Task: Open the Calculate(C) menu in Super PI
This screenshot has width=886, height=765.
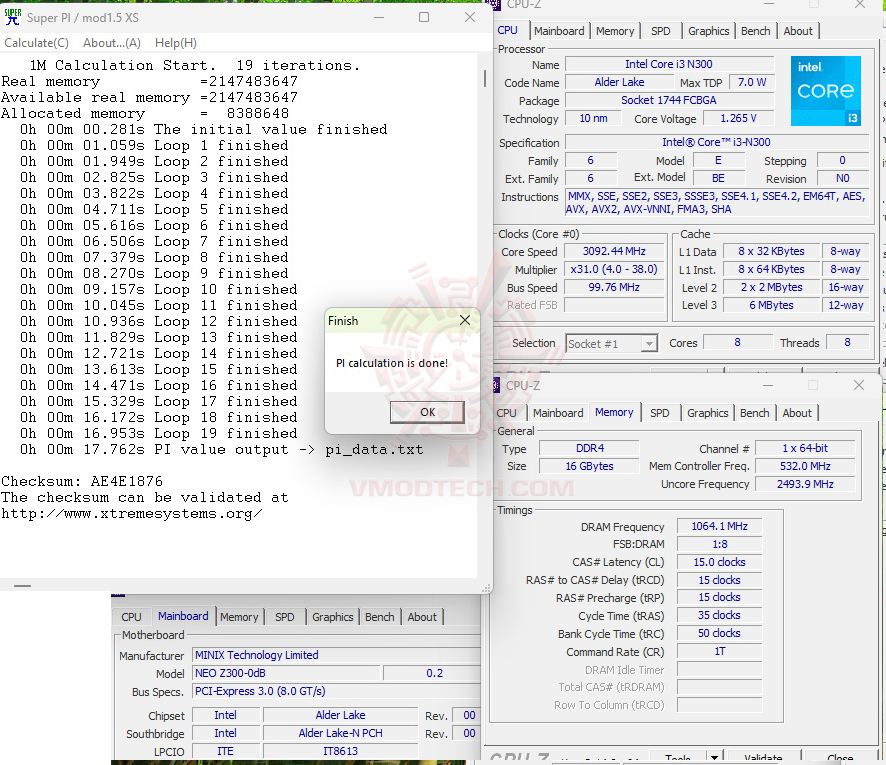Action: (37, 43)
